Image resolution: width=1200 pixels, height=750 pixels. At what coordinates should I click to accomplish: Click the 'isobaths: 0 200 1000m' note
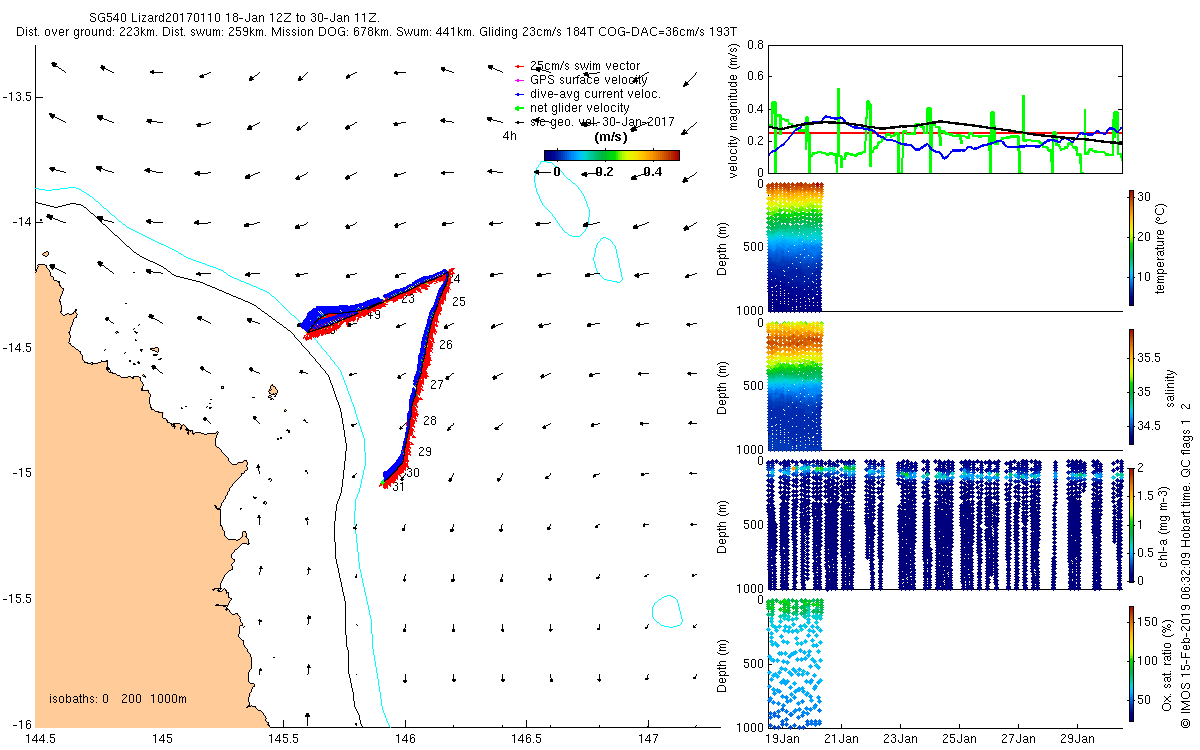point(118,699)
